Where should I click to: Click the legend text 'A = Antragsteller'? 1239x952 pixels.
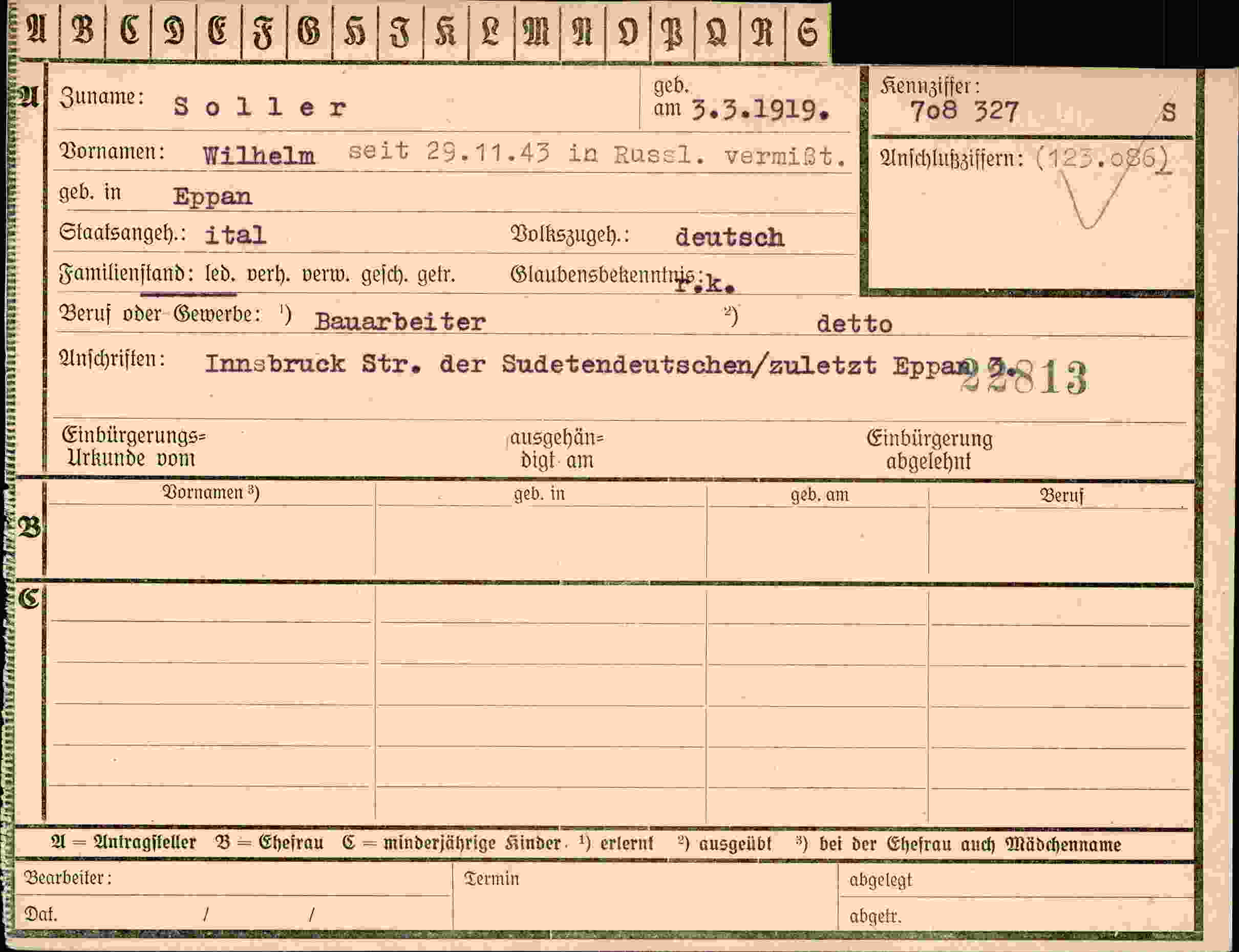[x=123, y=842]
